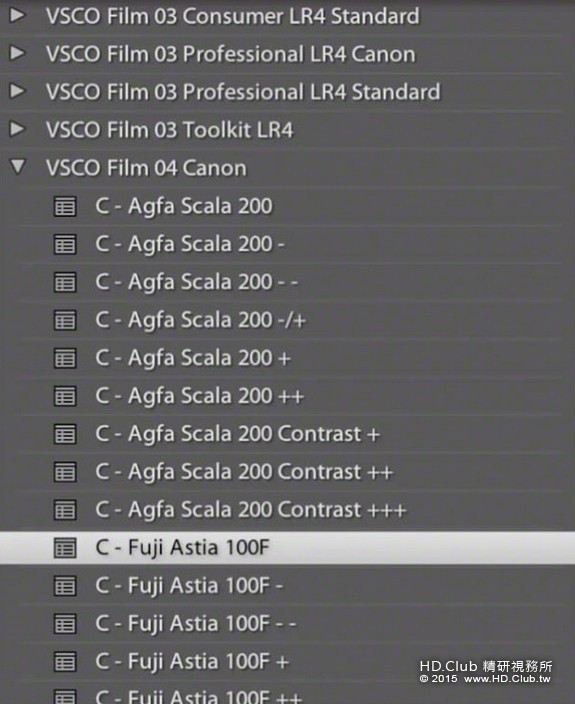Click preset icon for Agfa Scala 200 Contrast +++
The width and height of the screenshot is (575, 704).
pyautogui.click(x=65, y=510)
